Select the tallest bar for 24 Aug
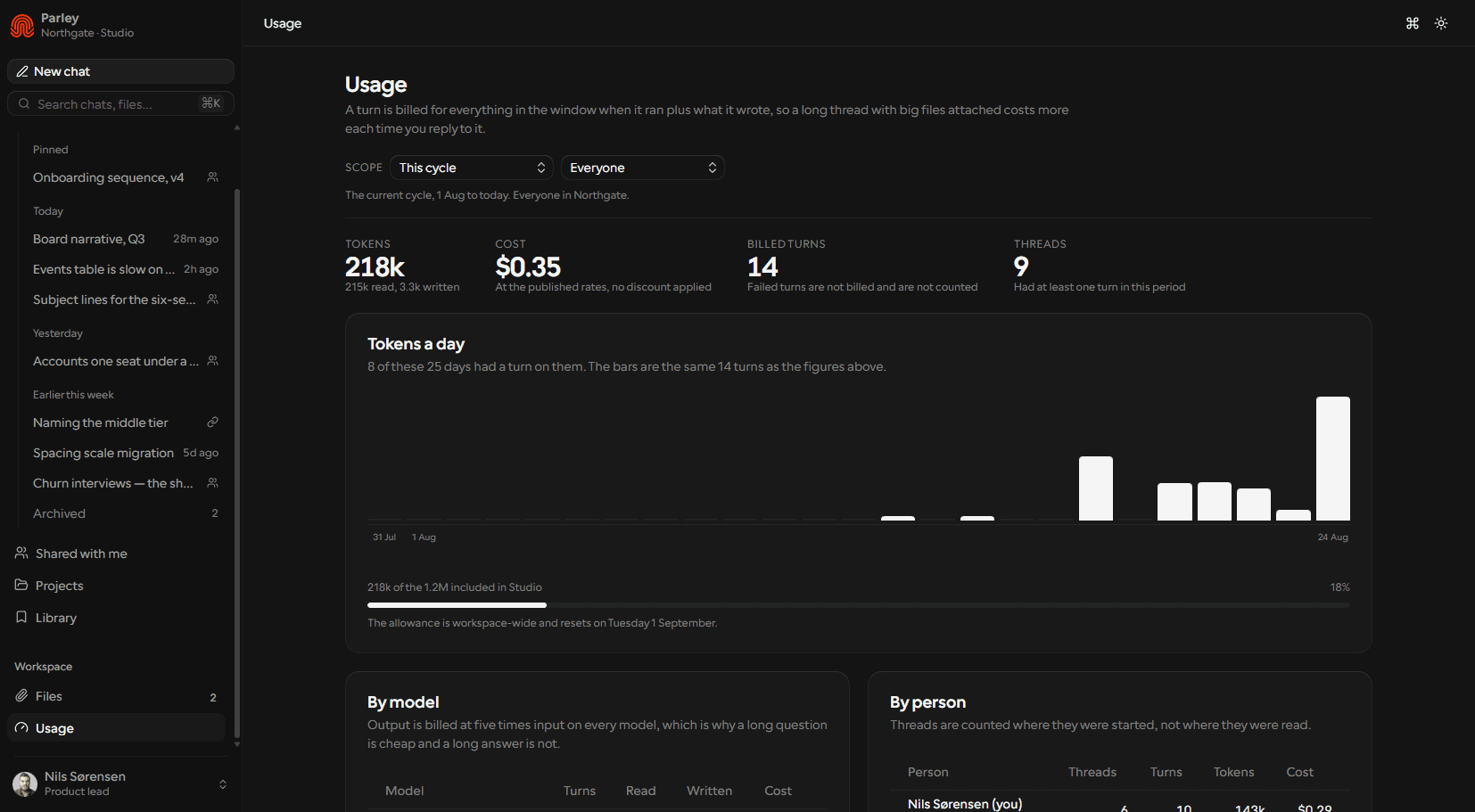 click(1333, 458)
